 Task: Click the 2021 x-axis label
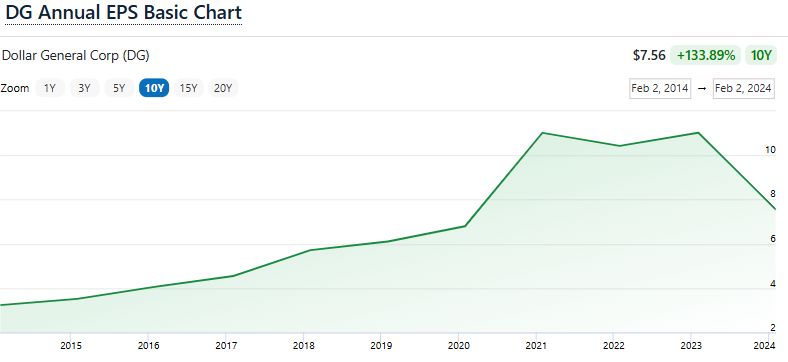coord(535,346)
